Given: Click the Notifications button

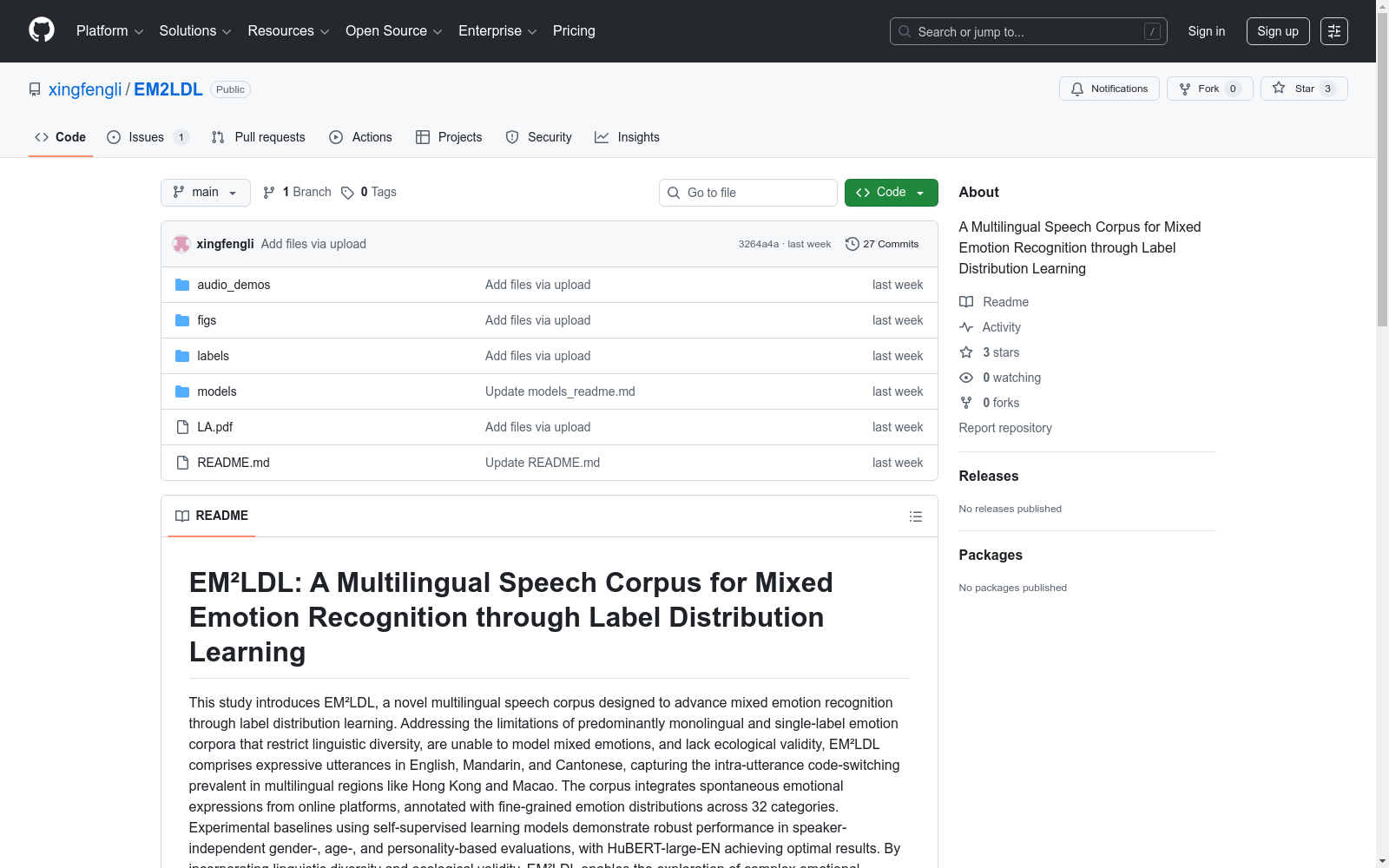Looking at the screenshot, I should pos(1109,89).
